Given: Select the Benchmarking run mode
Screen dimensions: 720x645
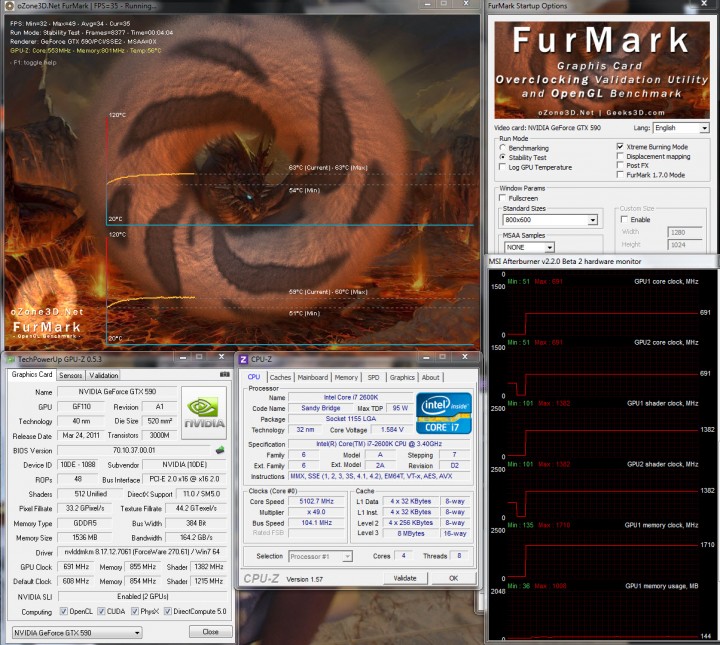Looking at the screenshot, I should pyautogui.click(x=503, y=148).
